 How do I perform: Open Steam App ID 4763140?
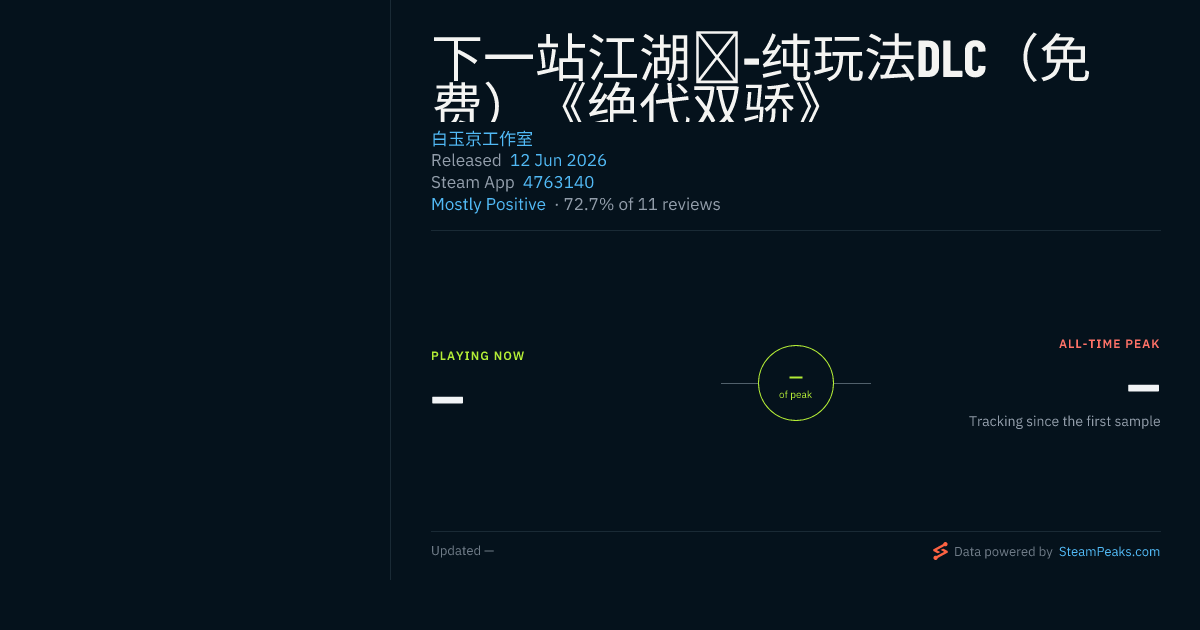coord(558,182)
